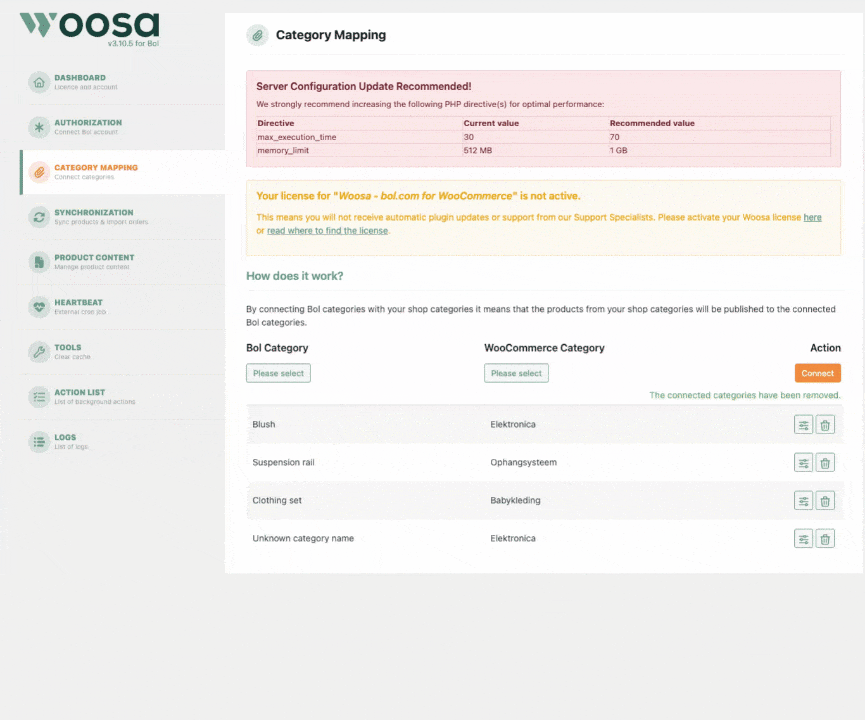Viewport: 865px width, 720px height.
Task: Click 'The connected categories have been removed' message
Action: point(745,395)
